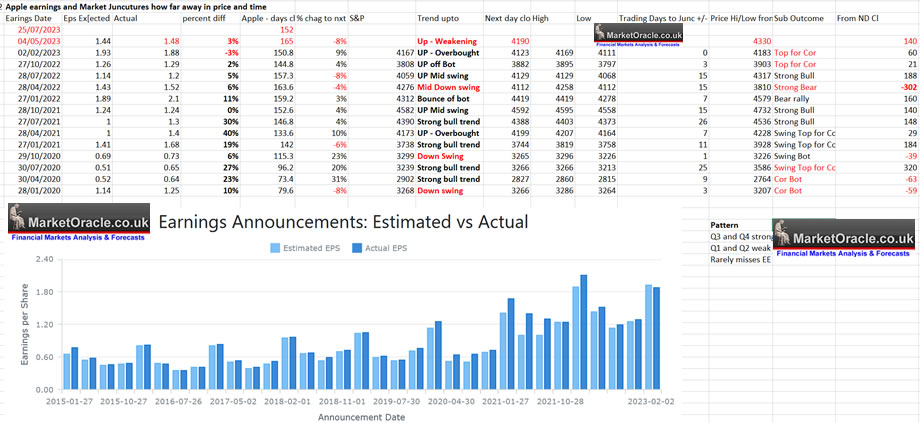Select the 'Q1 and Q2 weak' cell
920x423 pixels.
tap(741, 248)
